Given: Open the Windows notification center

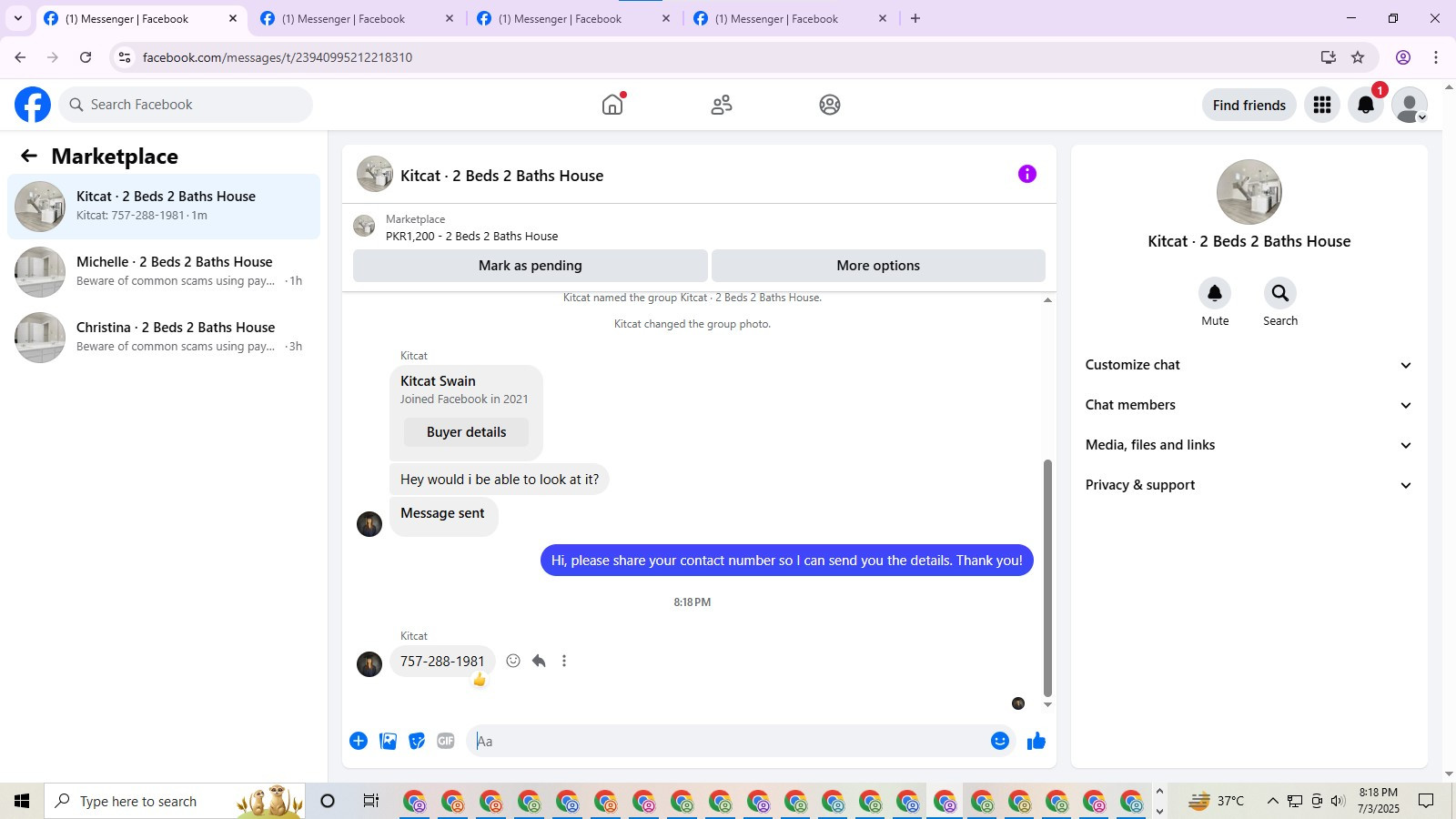Looking at the screenshot, I should pos(1426,801).
